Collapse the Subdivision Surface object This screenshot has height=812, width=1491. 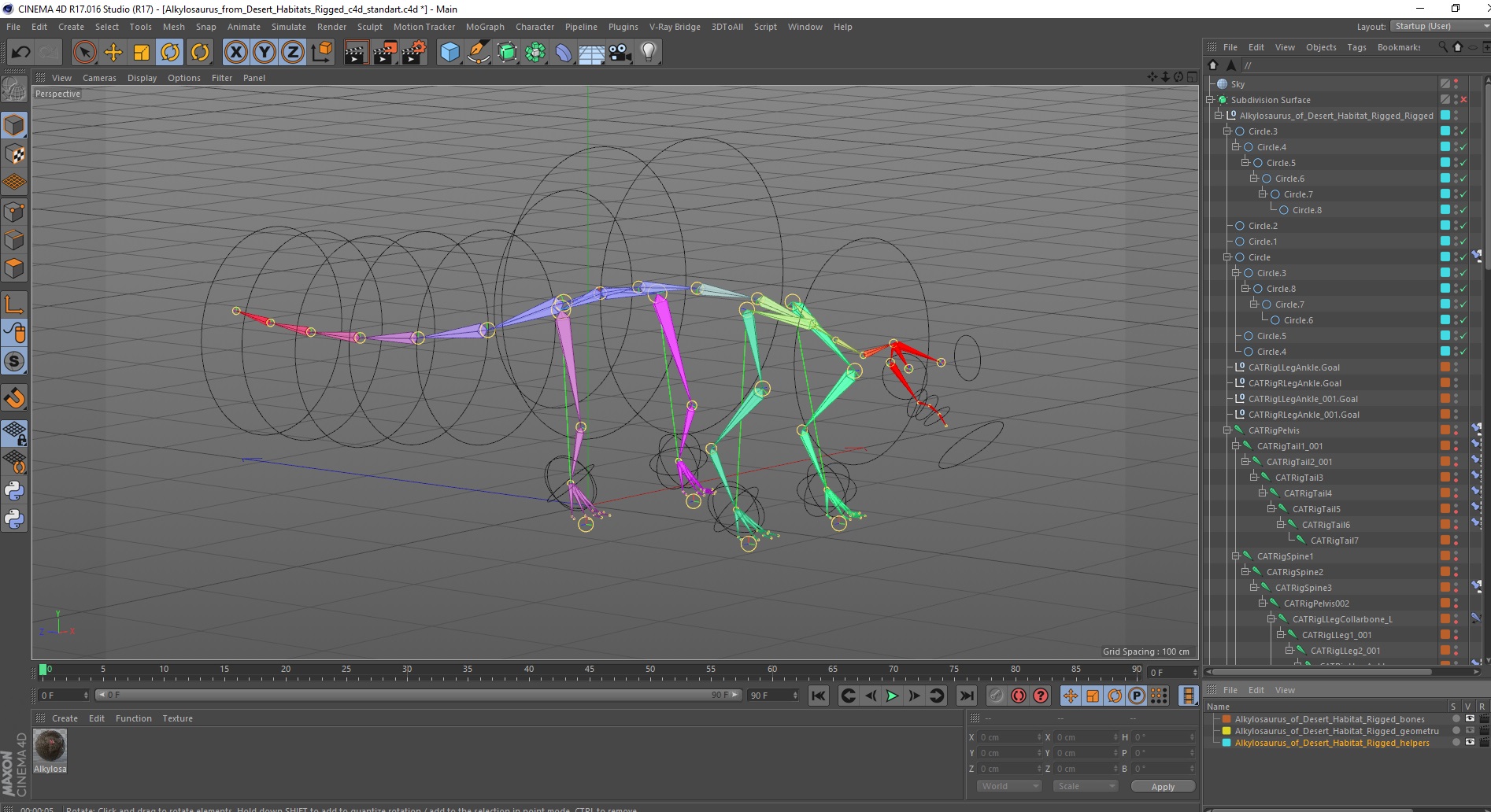[1210, 100]
